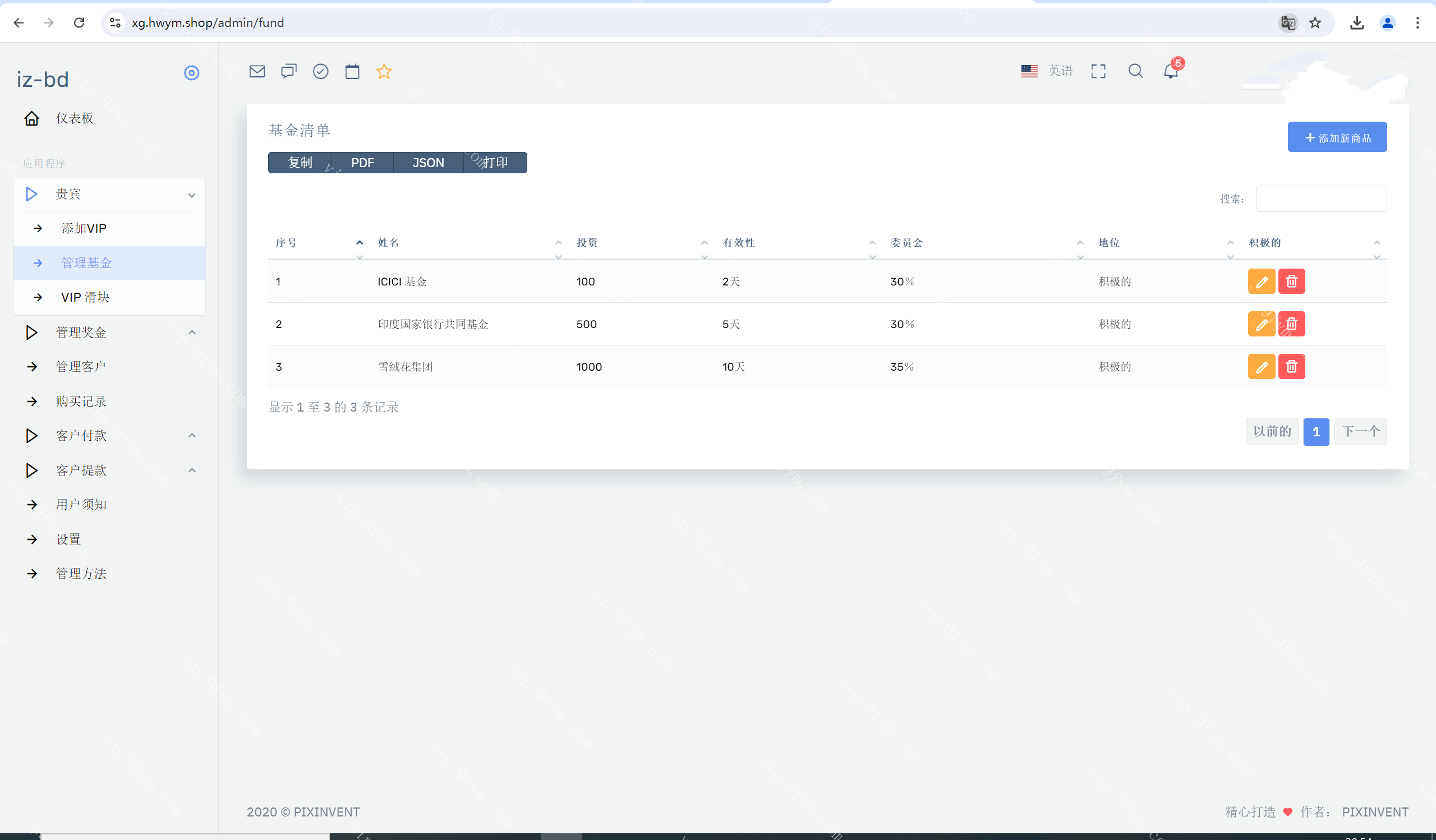Open the chat messages icon
This screenshot has height=840, width=1436.
289,71
